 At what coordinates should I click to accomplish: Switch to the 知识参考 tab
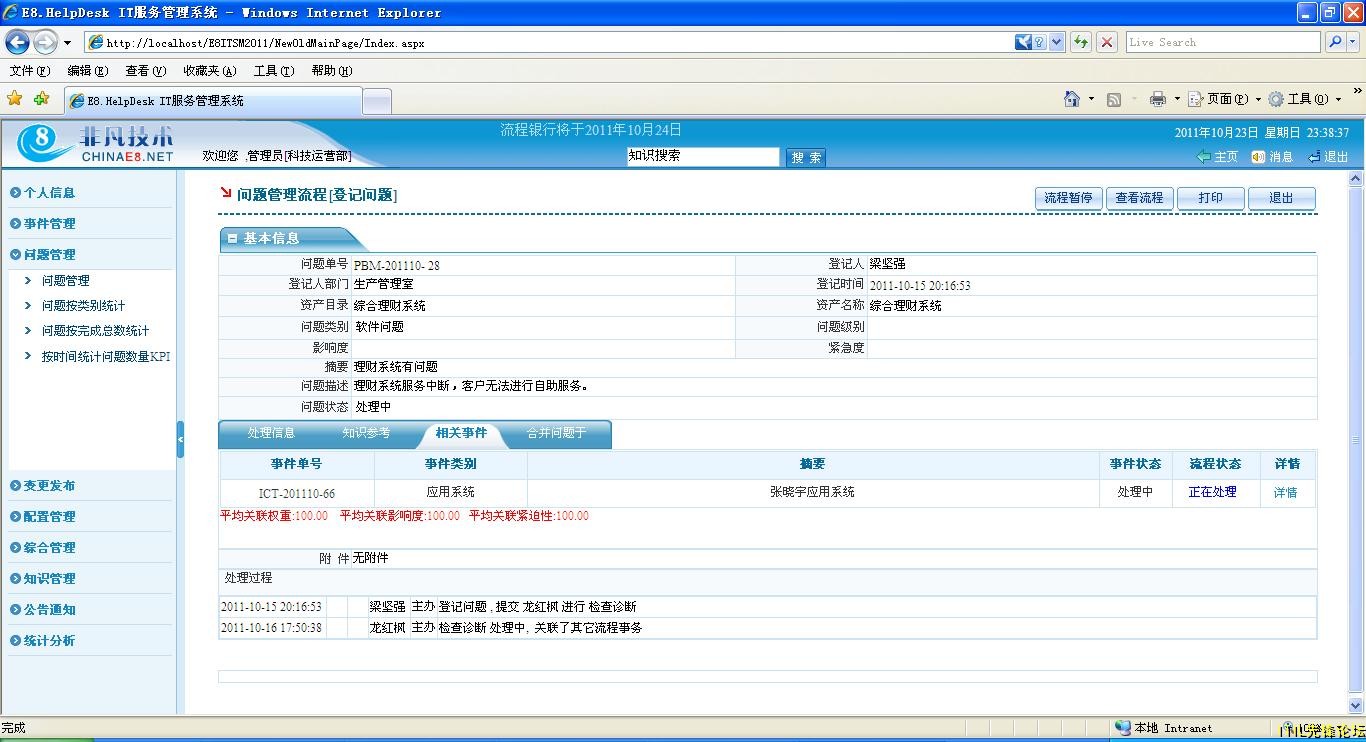pyautogui.click(x=366, y=433)
